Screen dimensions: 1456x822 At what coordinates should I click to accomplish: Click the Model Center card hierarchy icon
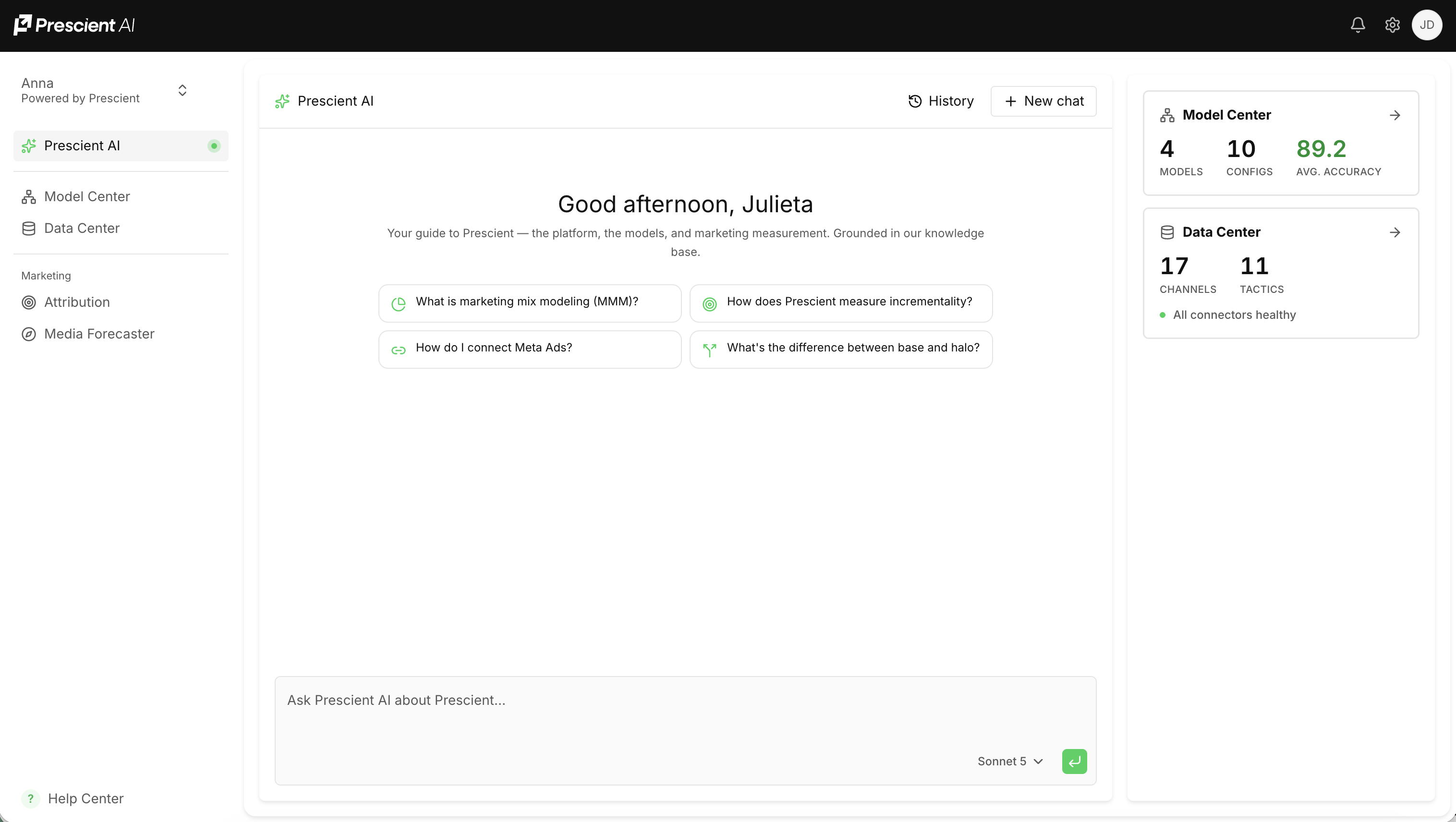pyautogui.click(x=1167, y=115)
